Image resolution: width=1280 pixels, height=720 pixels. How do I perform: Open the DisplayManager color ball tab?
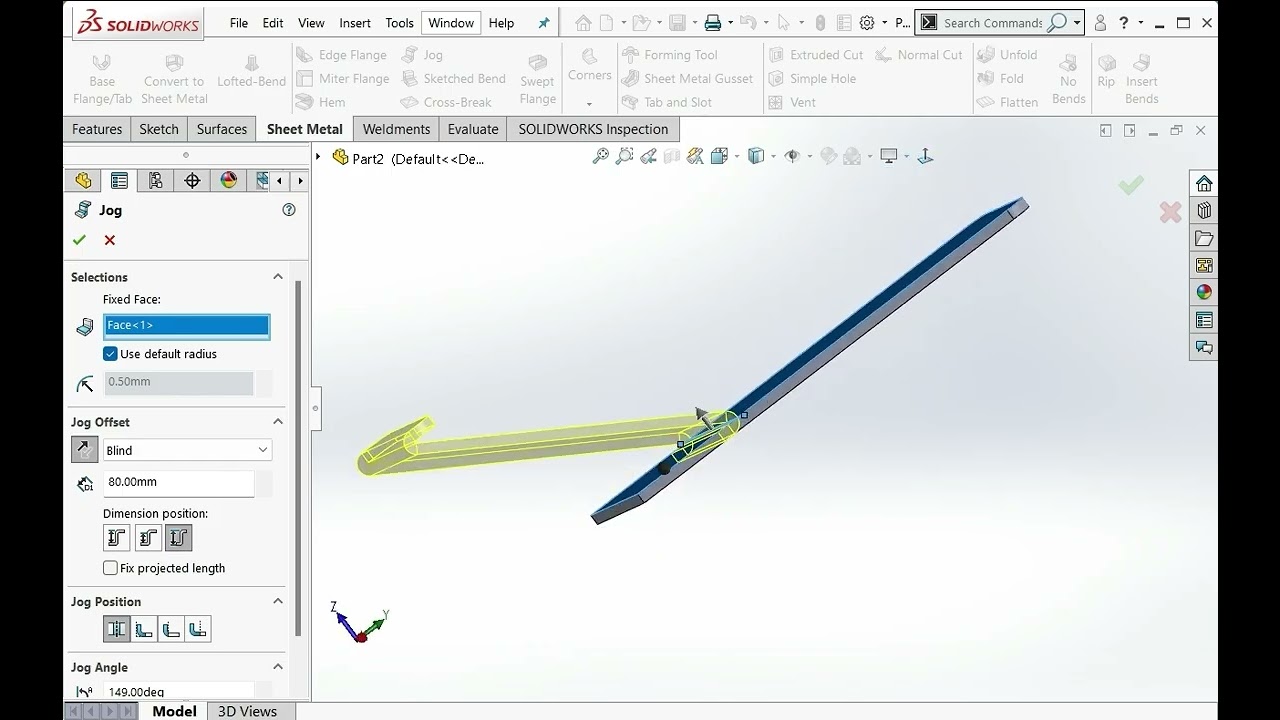(x=229, y=181)
